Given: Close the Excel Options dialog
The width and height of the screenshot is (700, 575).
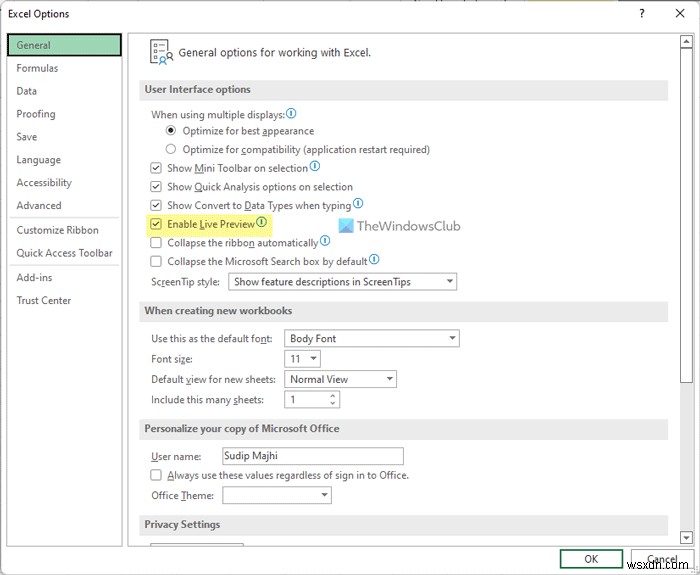Looking at the screenshot, I should pos(680,14).
